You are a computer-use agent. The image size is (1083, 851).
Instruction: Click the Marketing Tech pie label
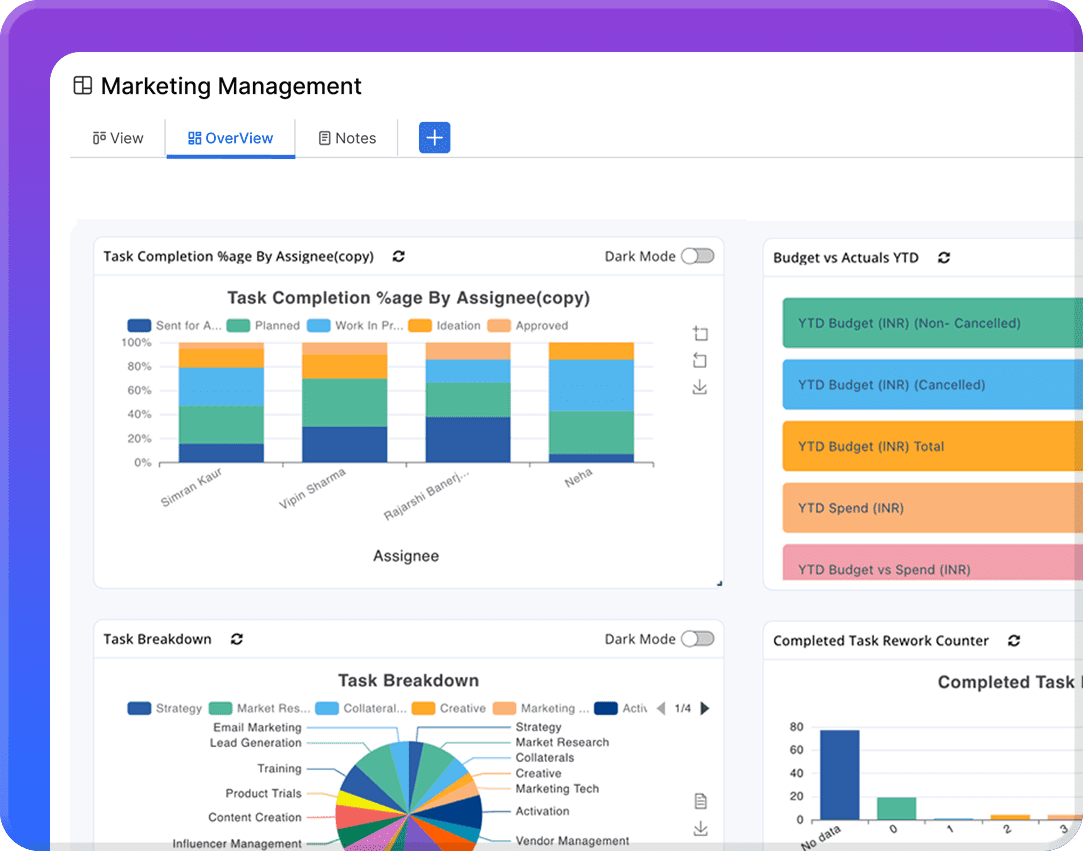557,789
